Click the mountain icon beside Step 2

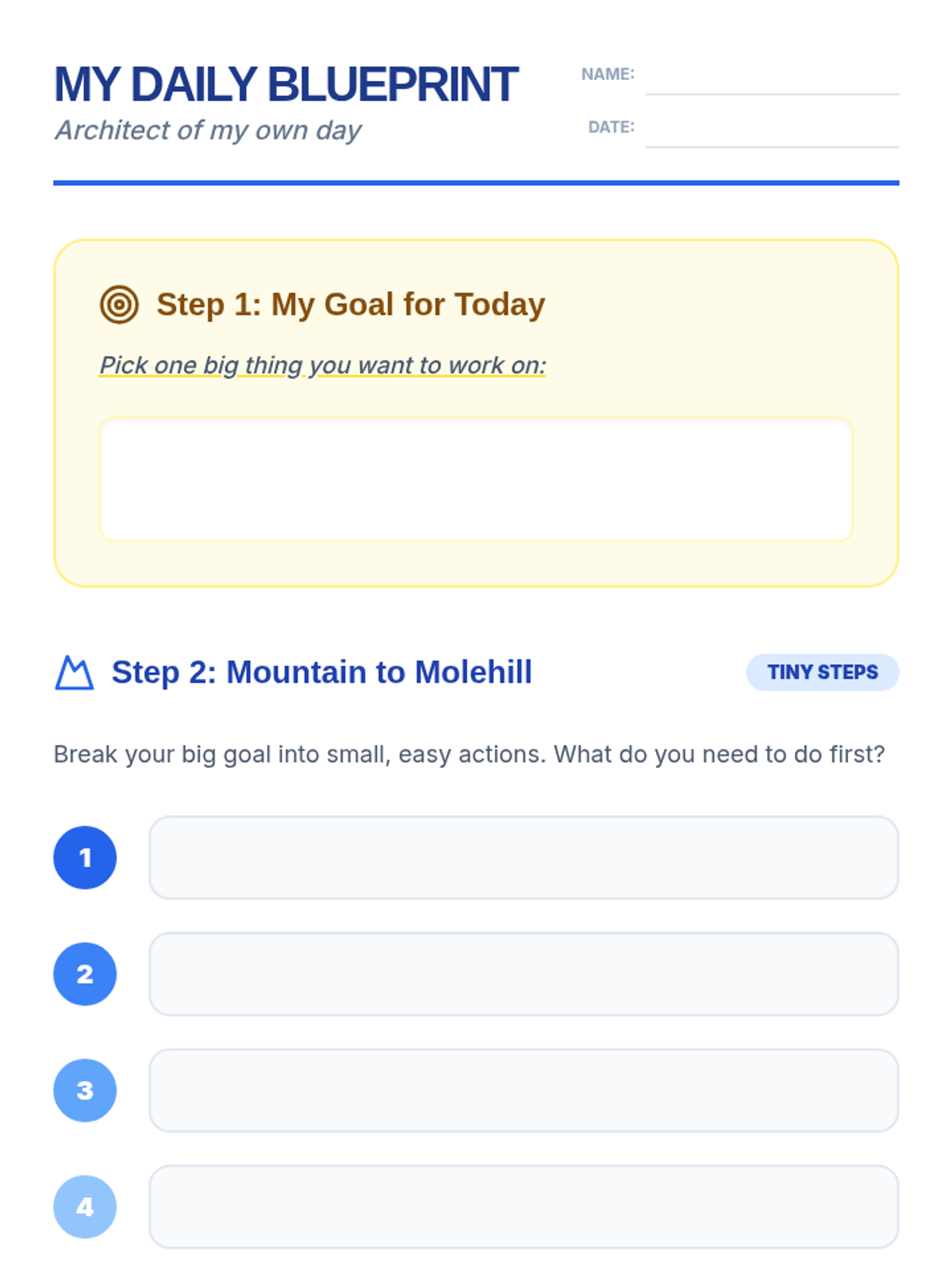(x=74, y=673)
